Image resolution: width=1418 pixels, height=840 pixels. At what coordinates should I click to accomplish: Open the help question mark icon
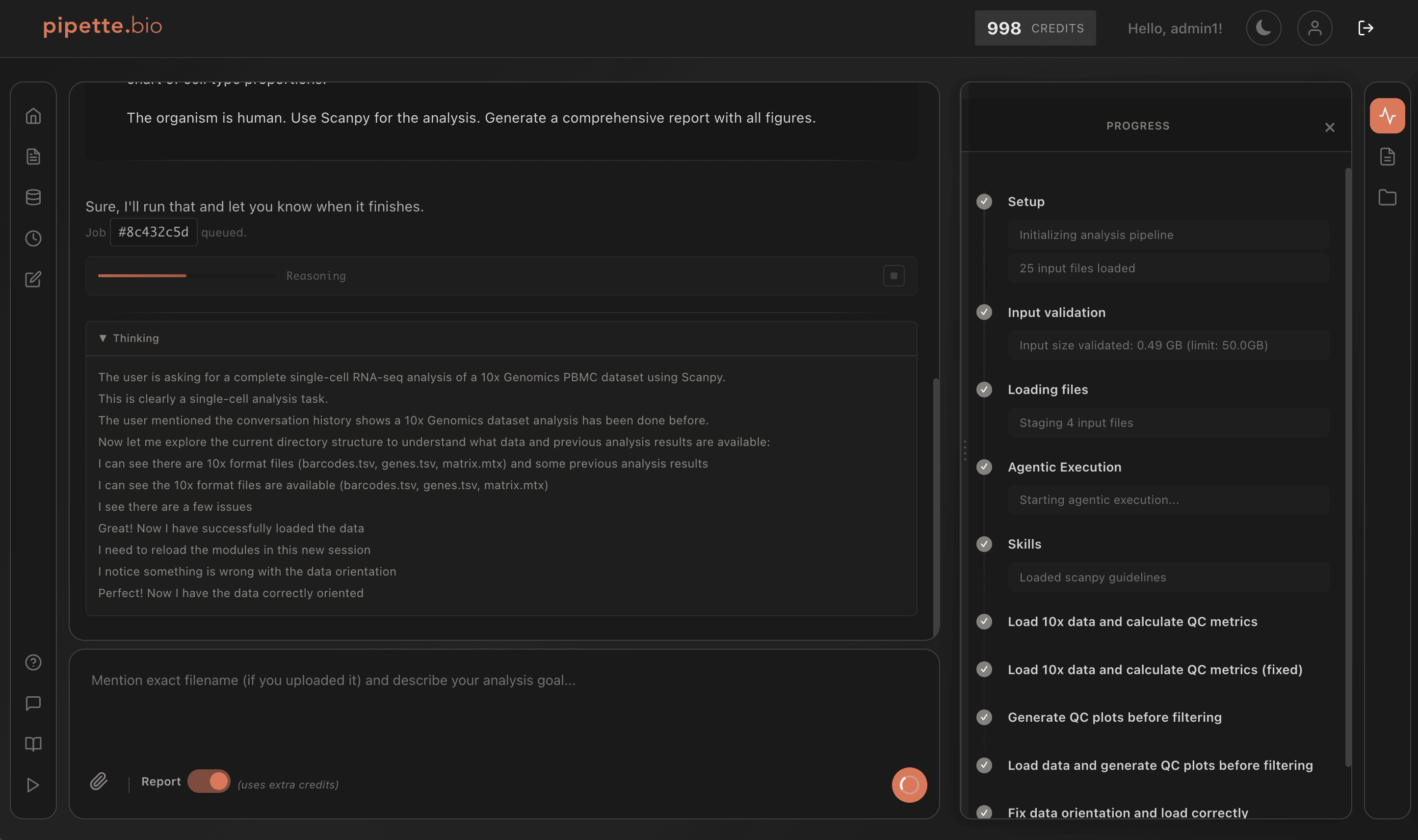tap(33, 662)
